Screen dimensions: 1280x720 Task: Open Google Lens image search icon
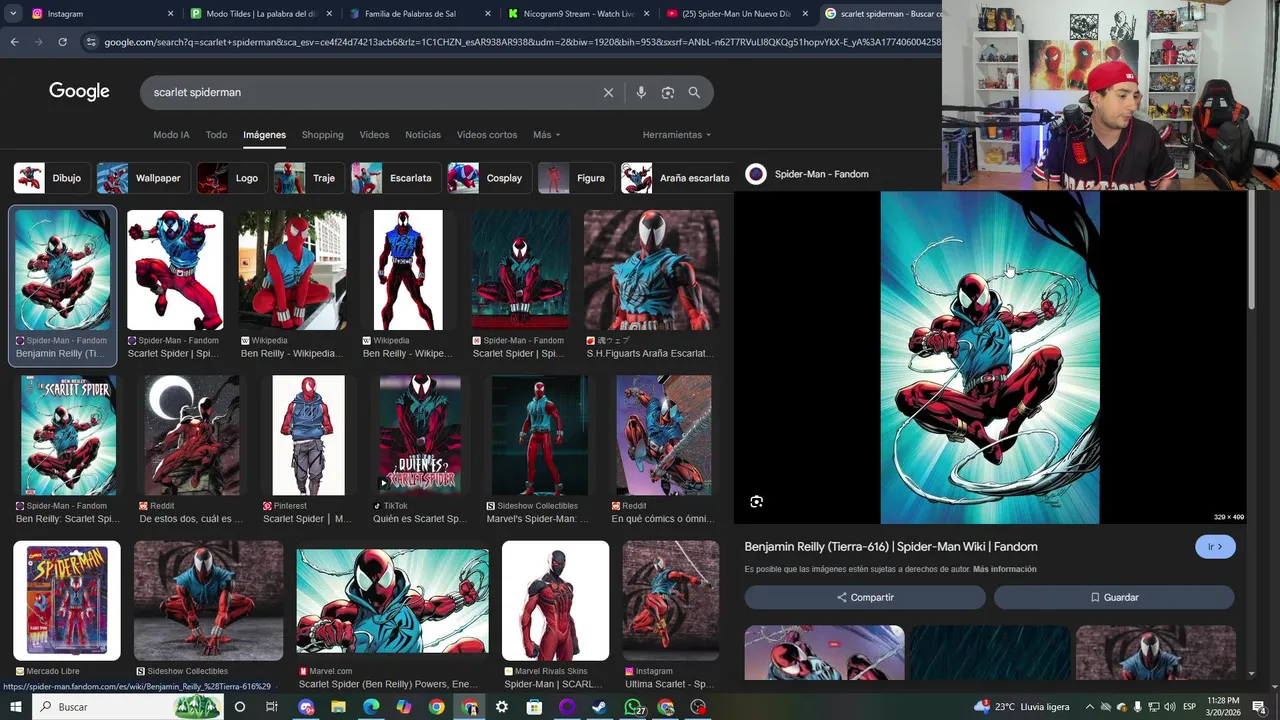[x=668, y=92]
